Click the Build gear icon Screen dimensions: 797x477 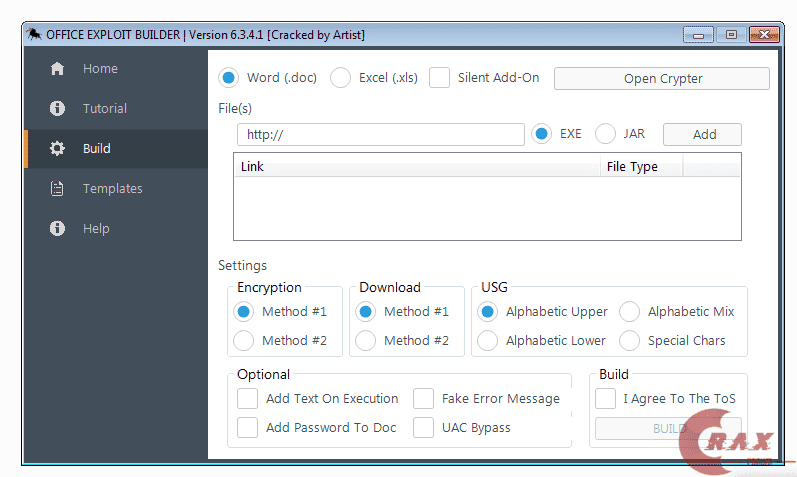point(57,149)
